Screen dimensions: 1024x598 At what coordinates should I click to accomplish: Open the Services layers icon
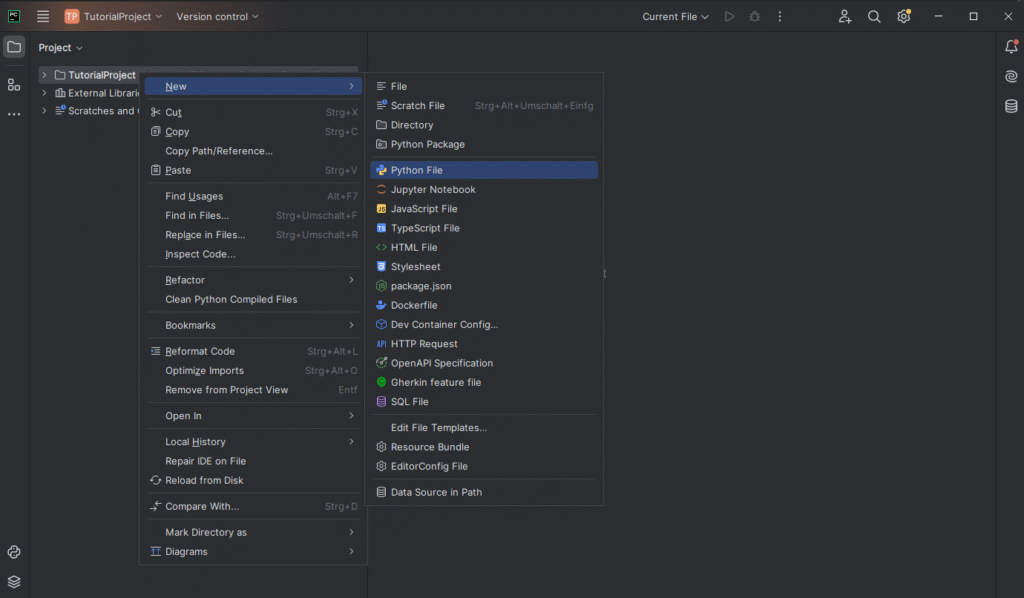(x=14, y=582)
